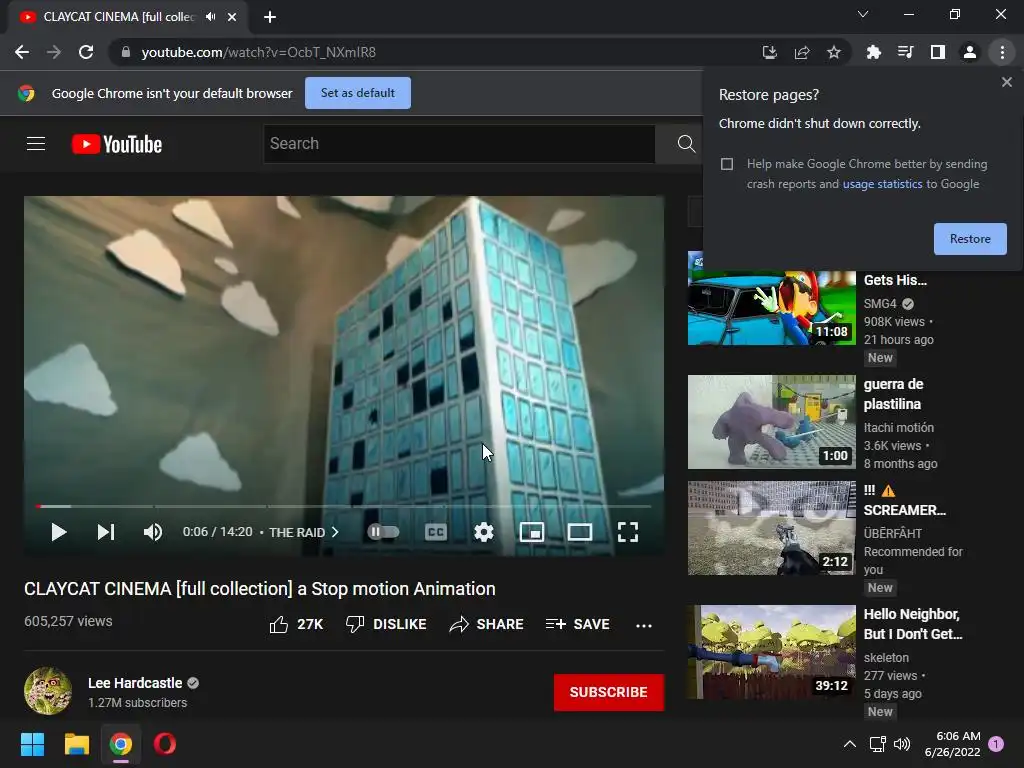
Task: Open File Explorer from taskbar
Action: (x=76, y=744)
